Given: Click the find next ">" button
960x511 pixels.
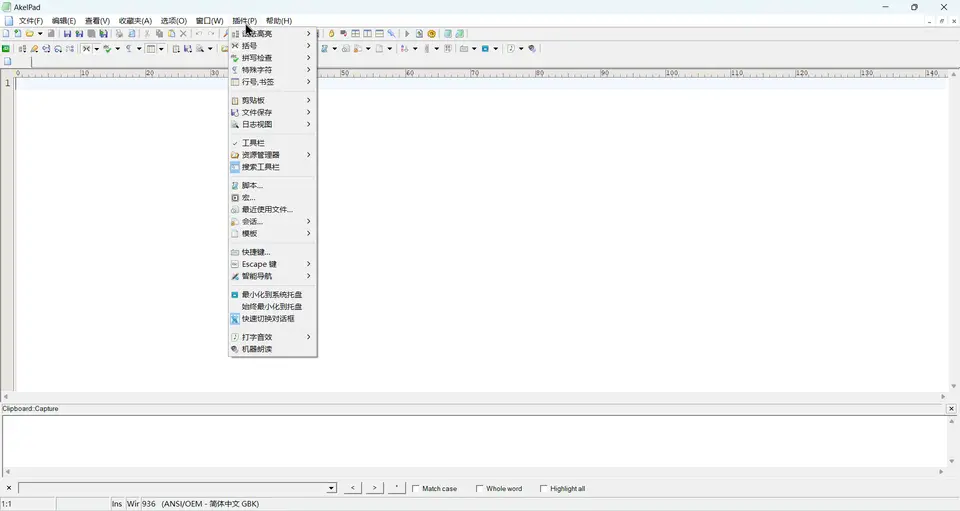Looking at the screenshot, I should [374, 488].
